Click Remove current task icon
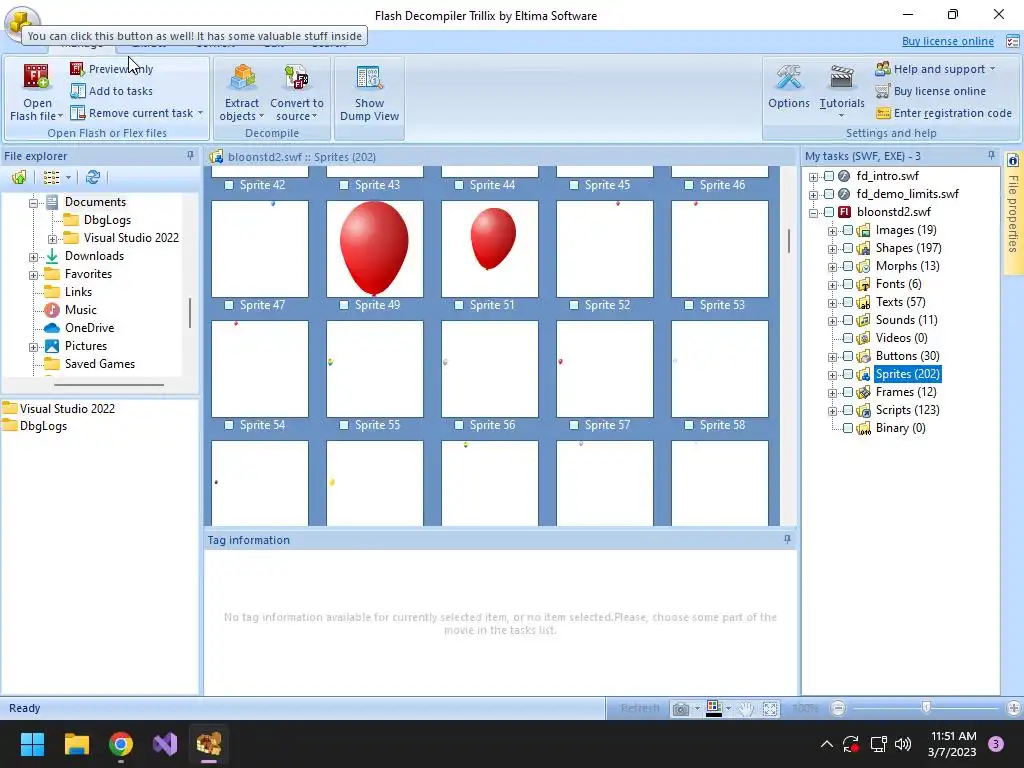Image resolution: width=1024 pixels, height=768 pixels. [78, 113]
